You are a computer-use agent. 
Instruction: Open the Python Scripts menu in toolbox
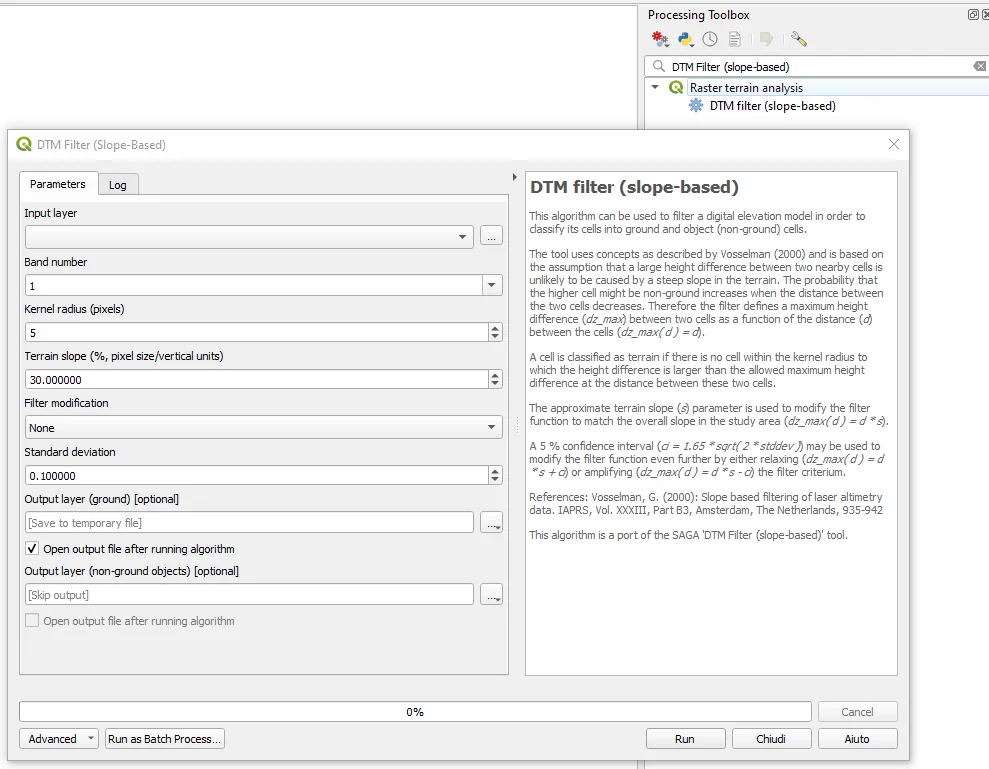point(685,39)
